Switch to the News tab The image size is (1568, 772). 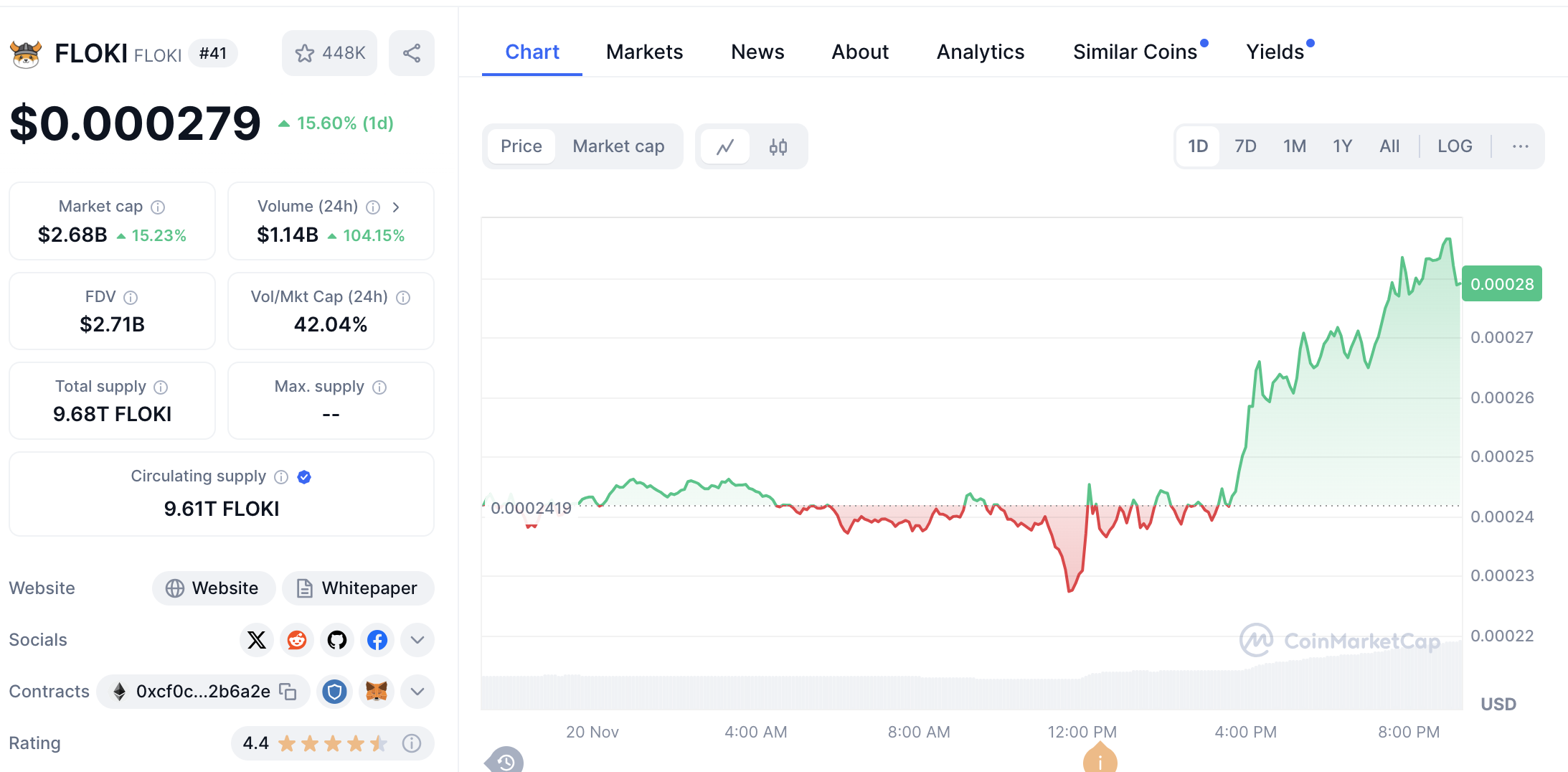[x=757, y=52]
